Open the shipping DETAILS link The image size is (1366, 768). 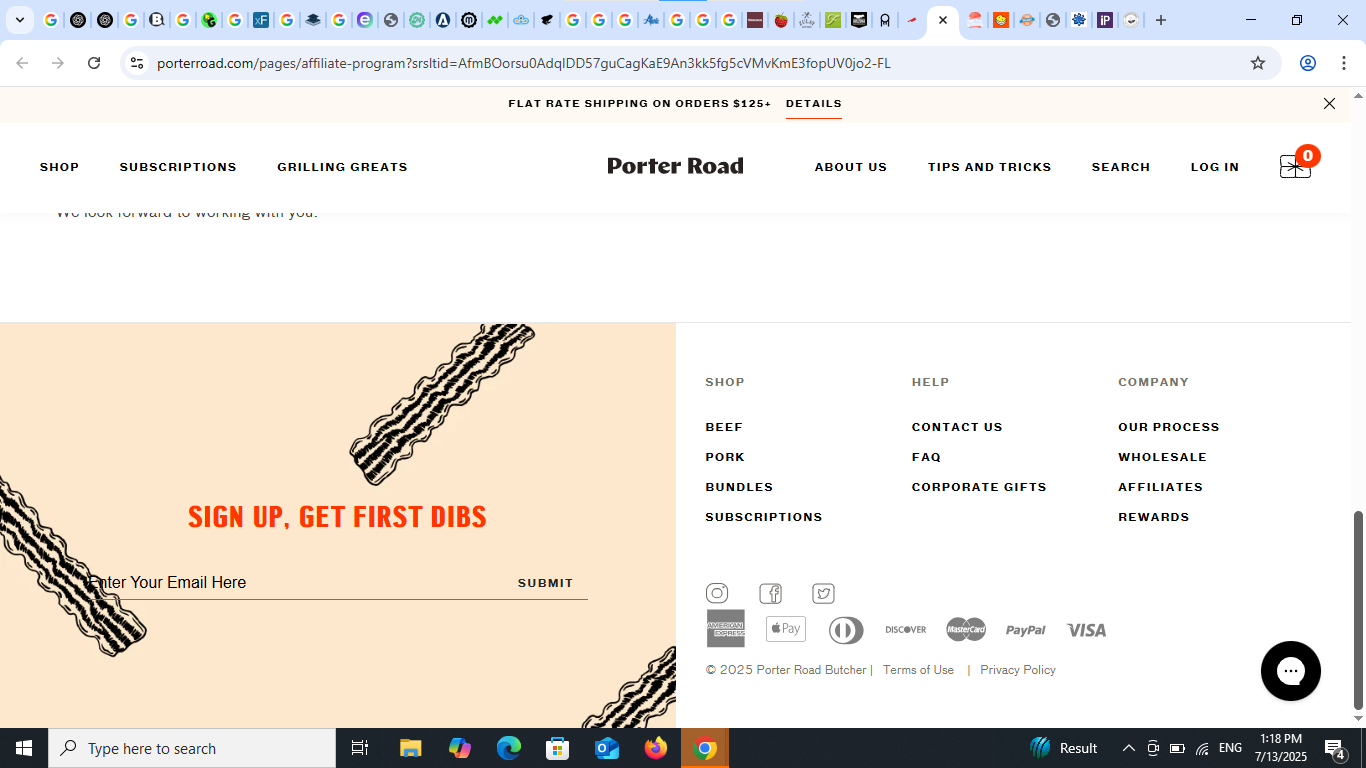coord(814,104)
